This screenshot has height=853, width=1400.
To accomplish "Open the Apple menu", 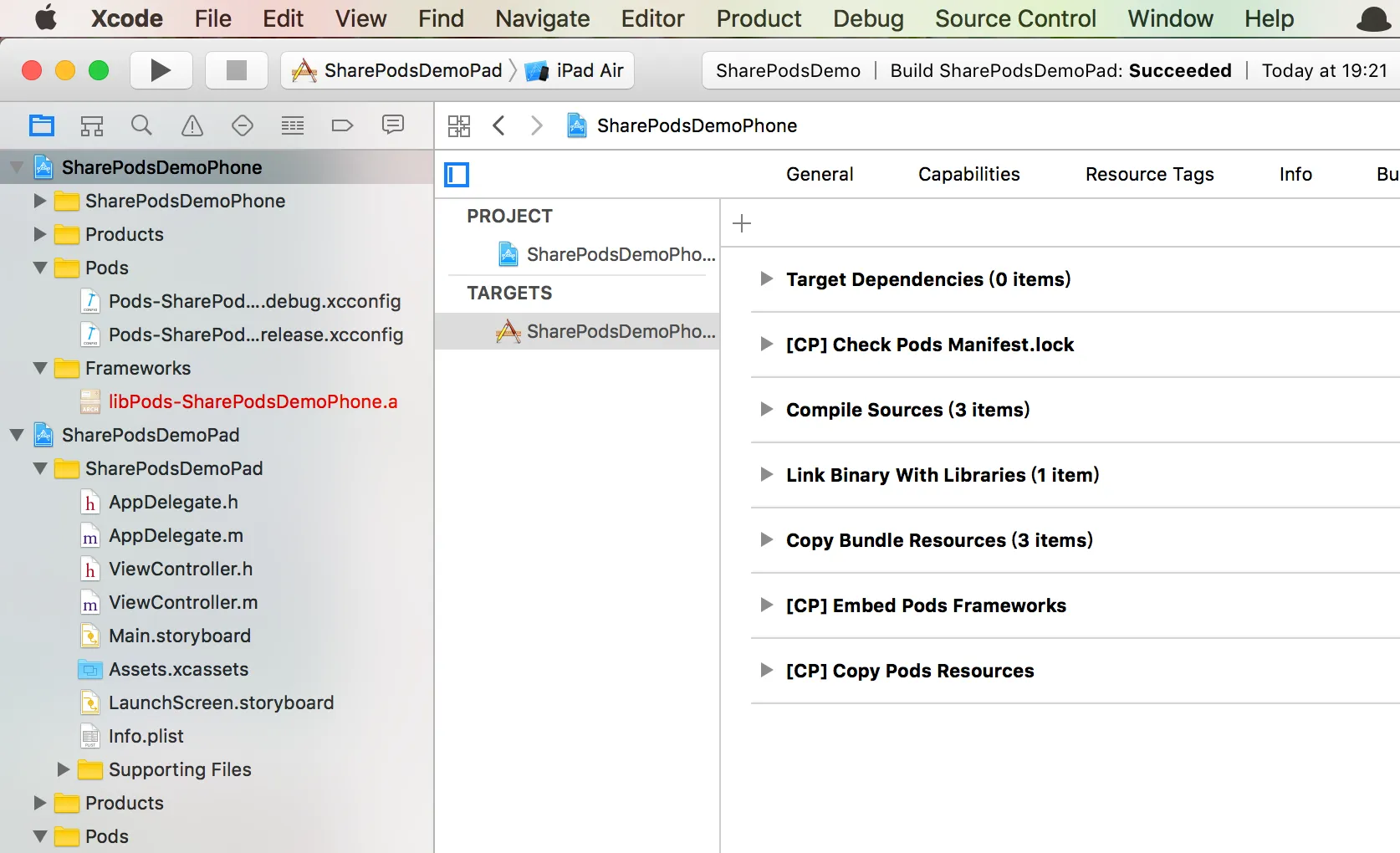I will pyautogui.click(x=46, y=18).
